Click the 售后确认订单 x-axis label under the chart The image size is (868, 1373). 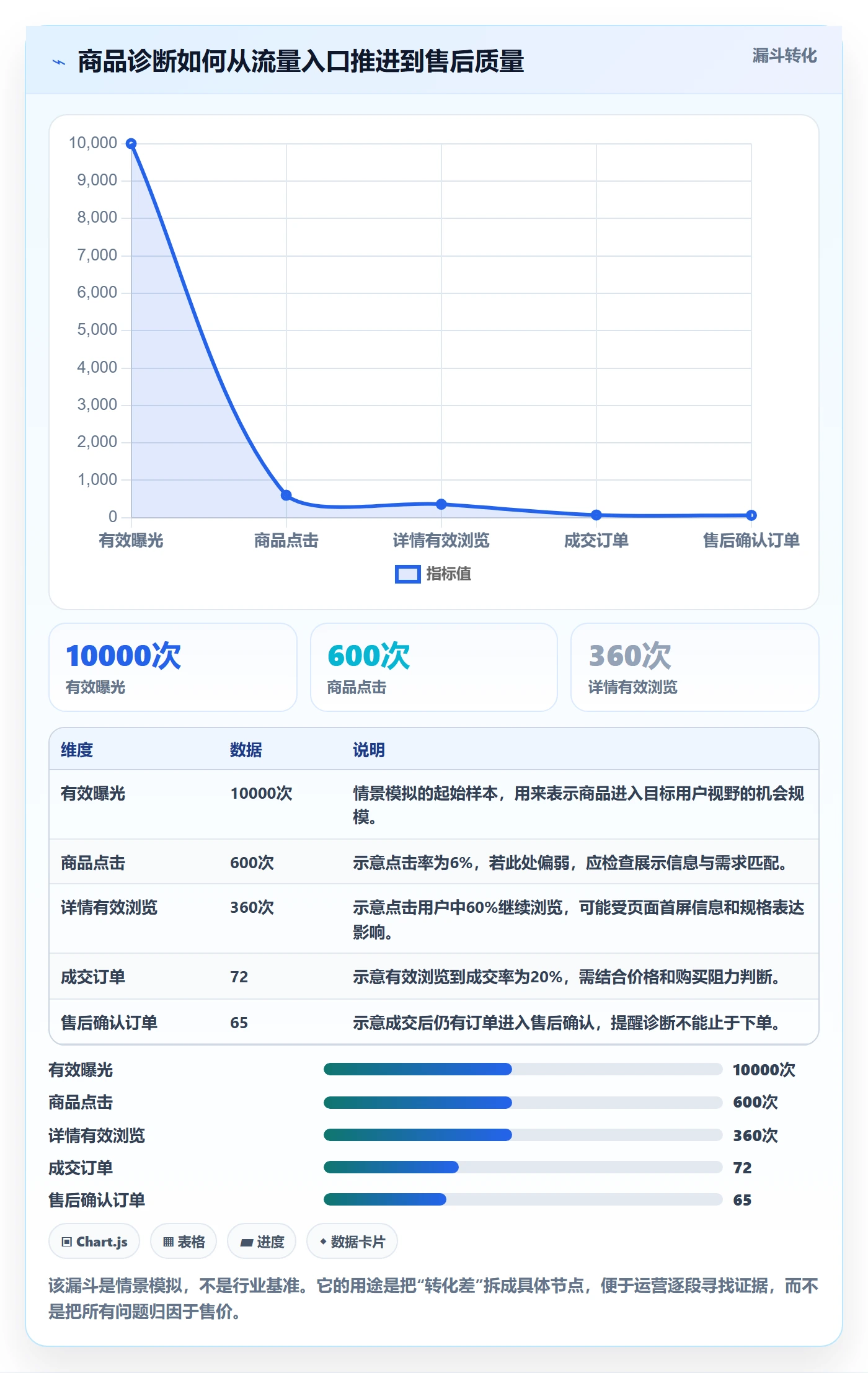coord(751,541)
